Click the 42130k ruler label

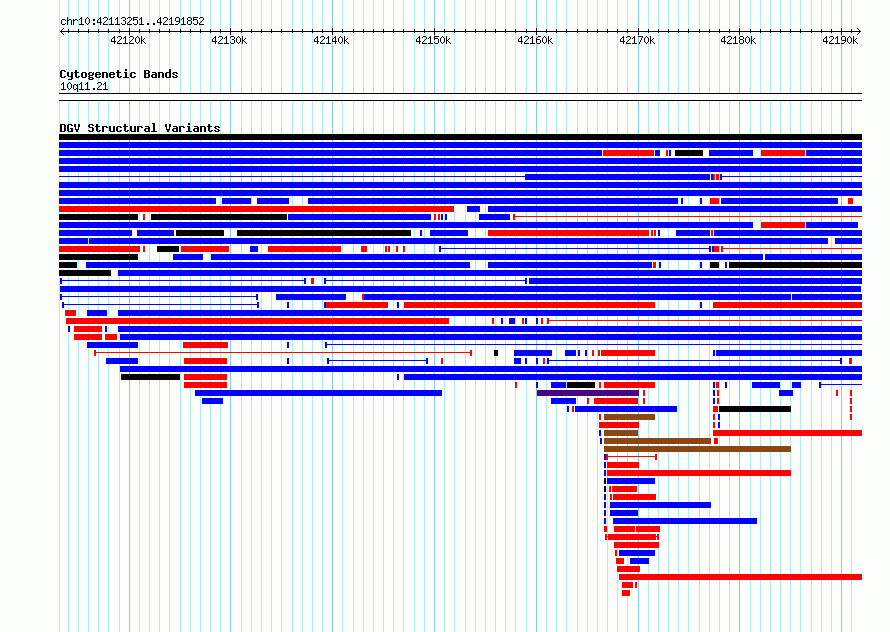coord(229,40)
